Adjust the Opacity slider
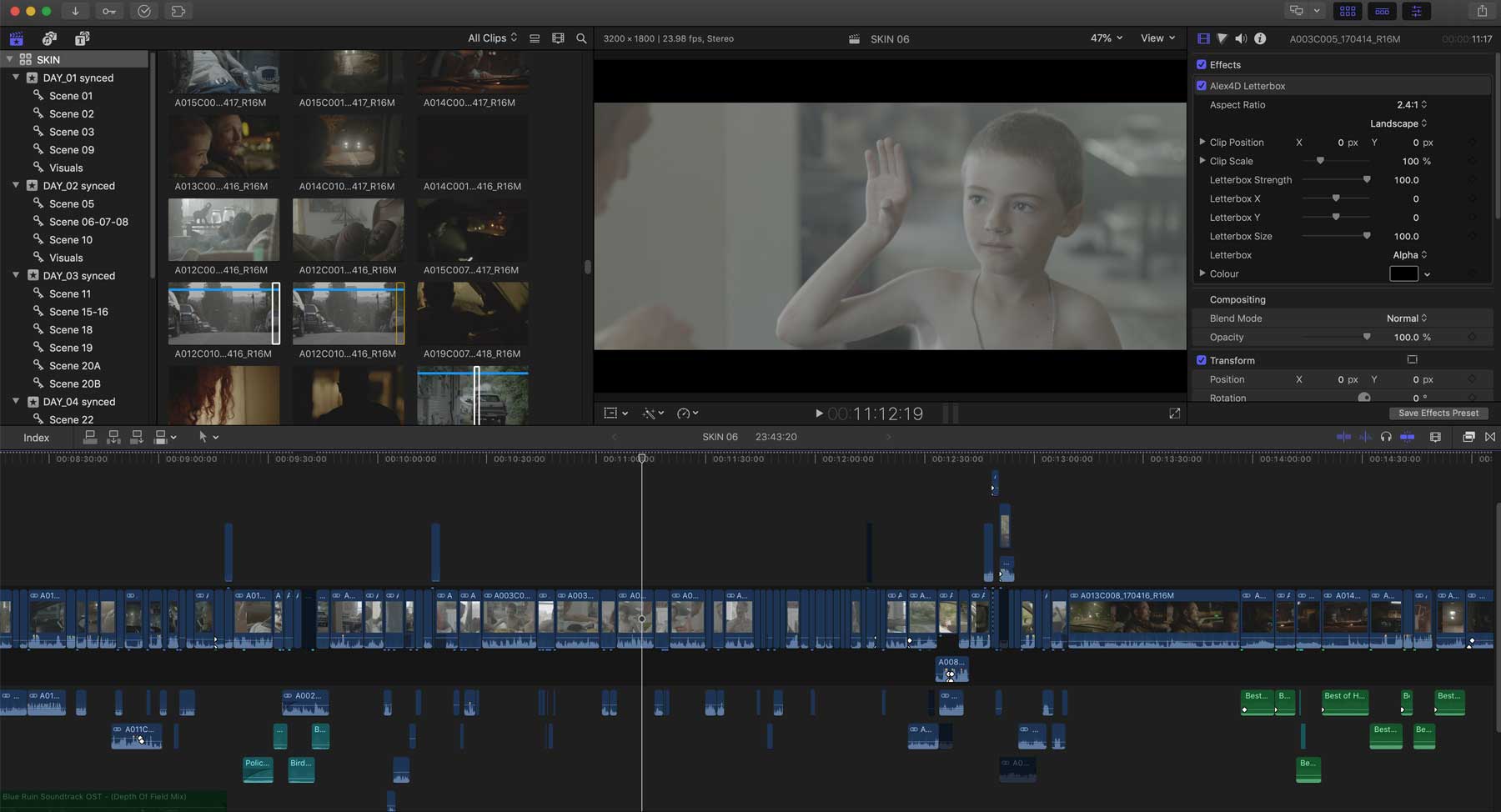 (x=1335, y=337)
